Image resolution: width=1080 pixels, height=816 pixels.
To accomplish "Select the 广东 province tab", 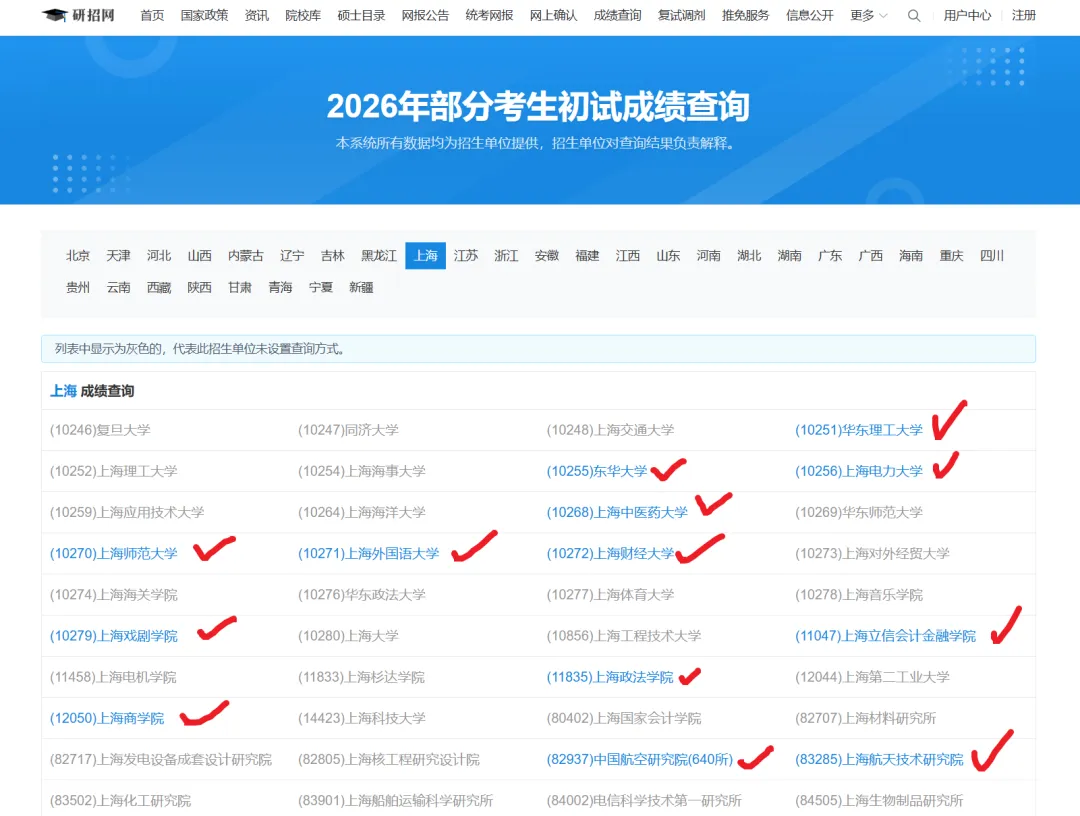I will [x=830, y=255].
